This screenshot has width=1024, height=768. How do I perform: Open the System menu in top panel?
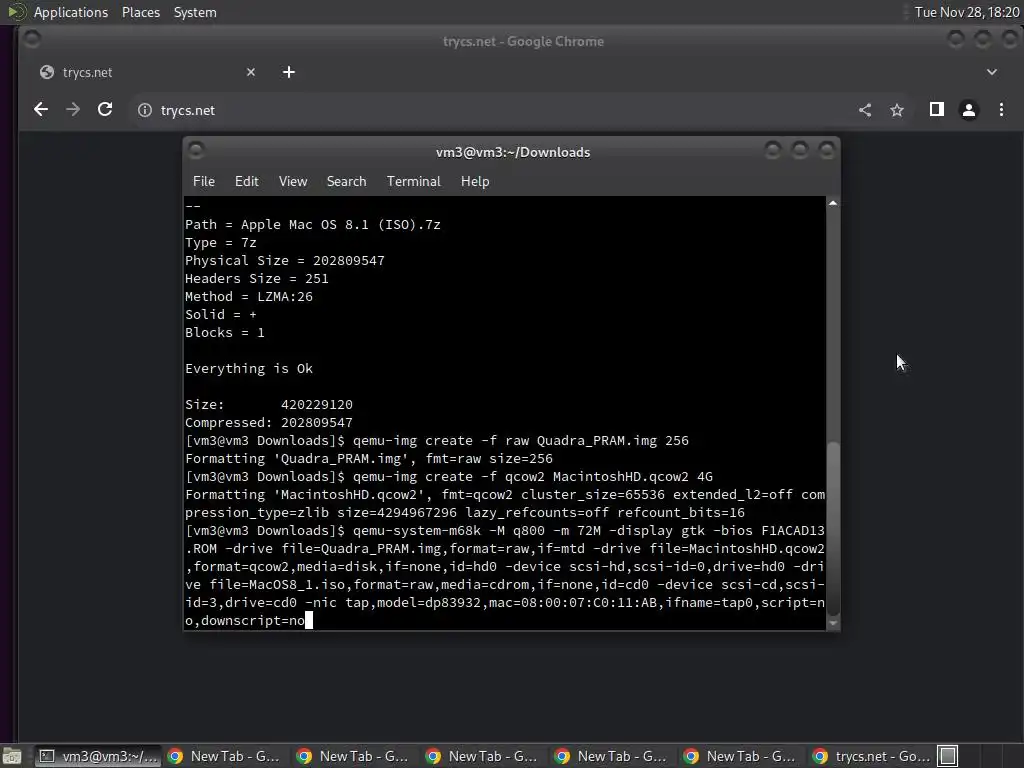195,12
